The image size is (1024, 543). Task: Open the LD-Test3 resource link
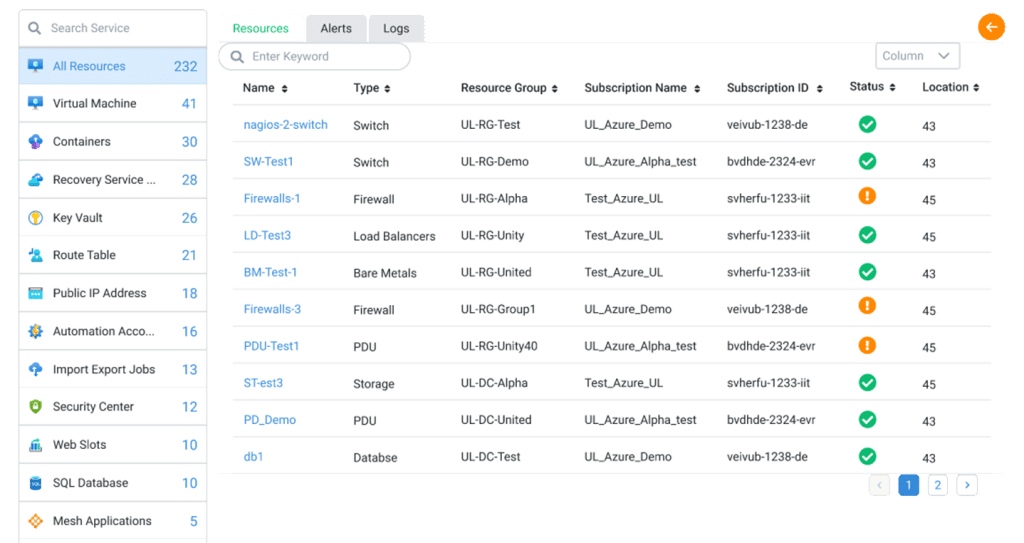click(x=267, y=235)
